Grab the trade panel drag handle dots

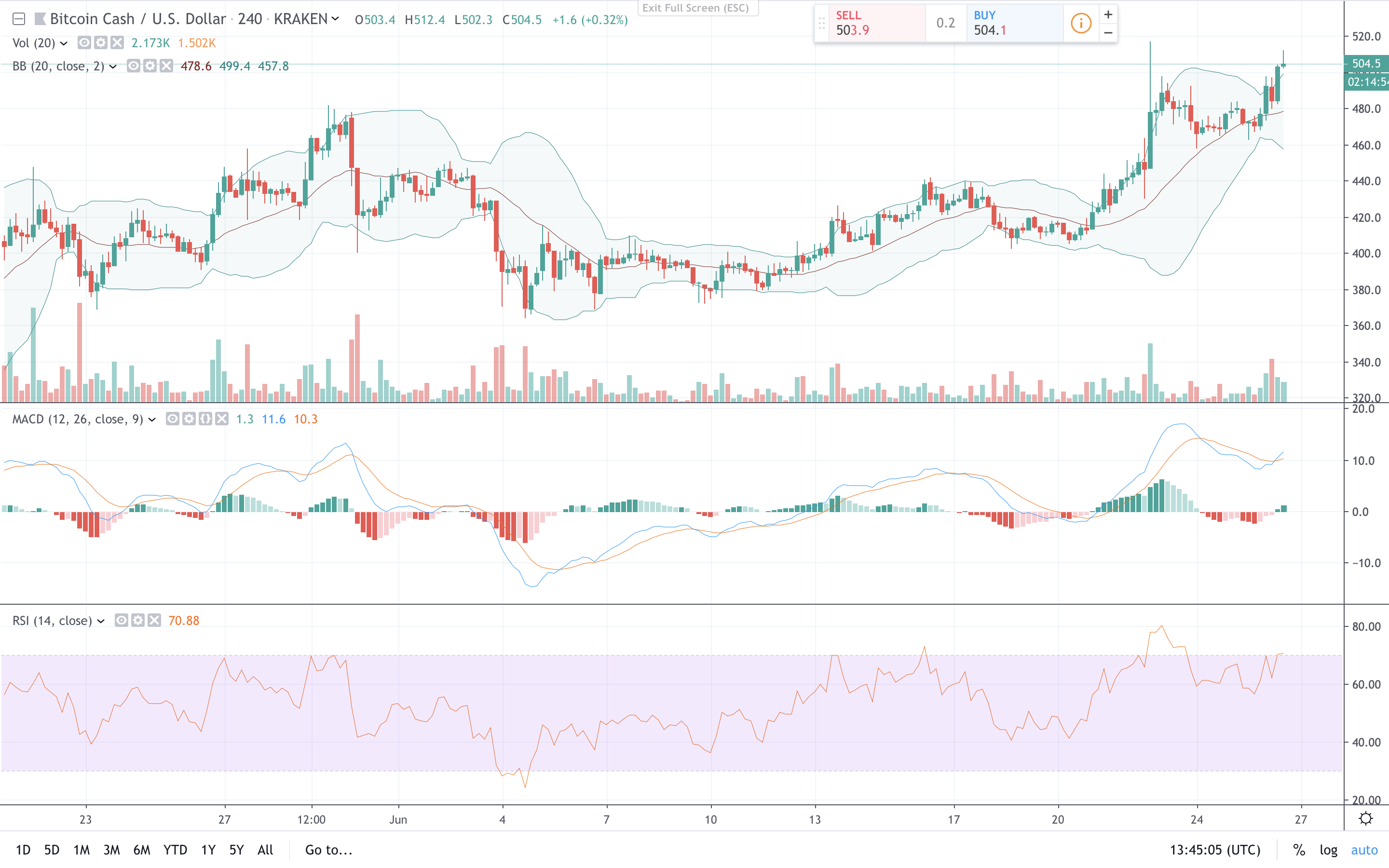pyautogui.click(x=822, y=24)
